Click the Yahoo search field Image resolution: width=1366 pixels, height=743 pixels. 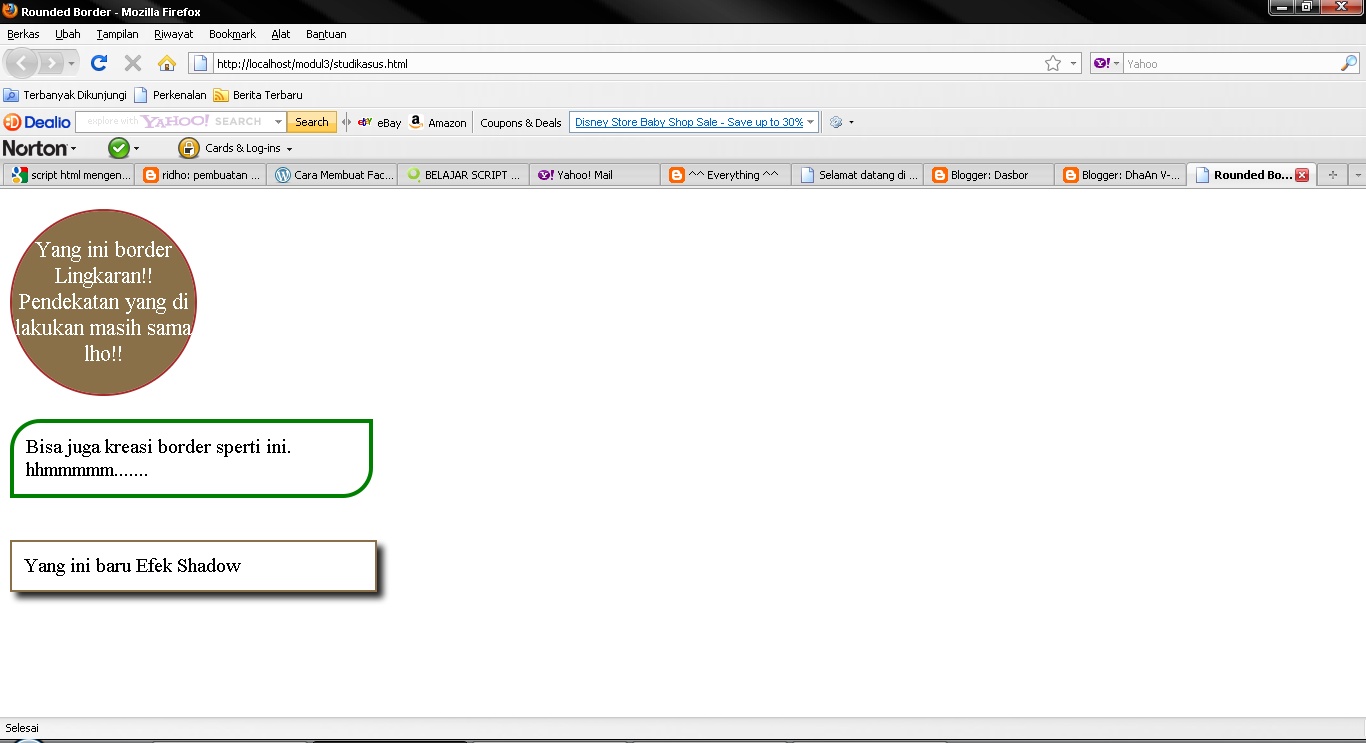click(x=1231, y=63)
